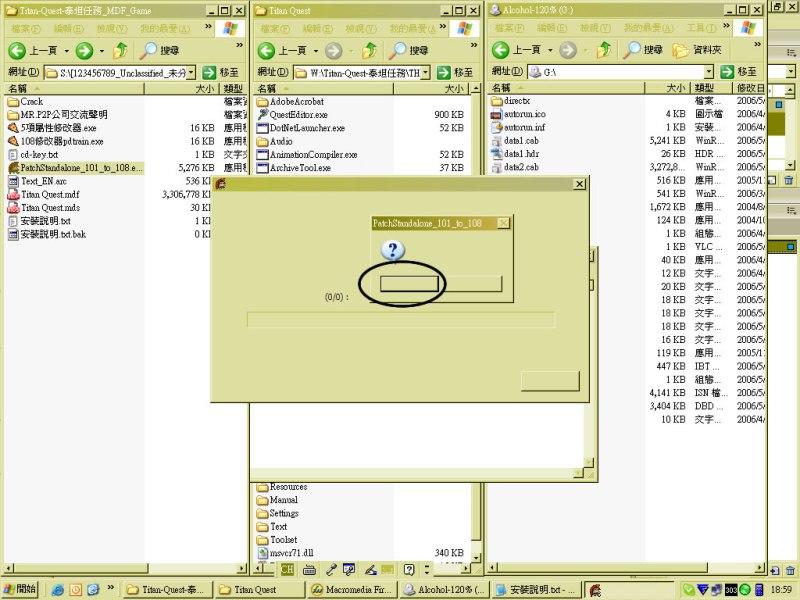Click Go button in Titan Quest window
Viewport: 800px width, 600px height.
point(456,72)
